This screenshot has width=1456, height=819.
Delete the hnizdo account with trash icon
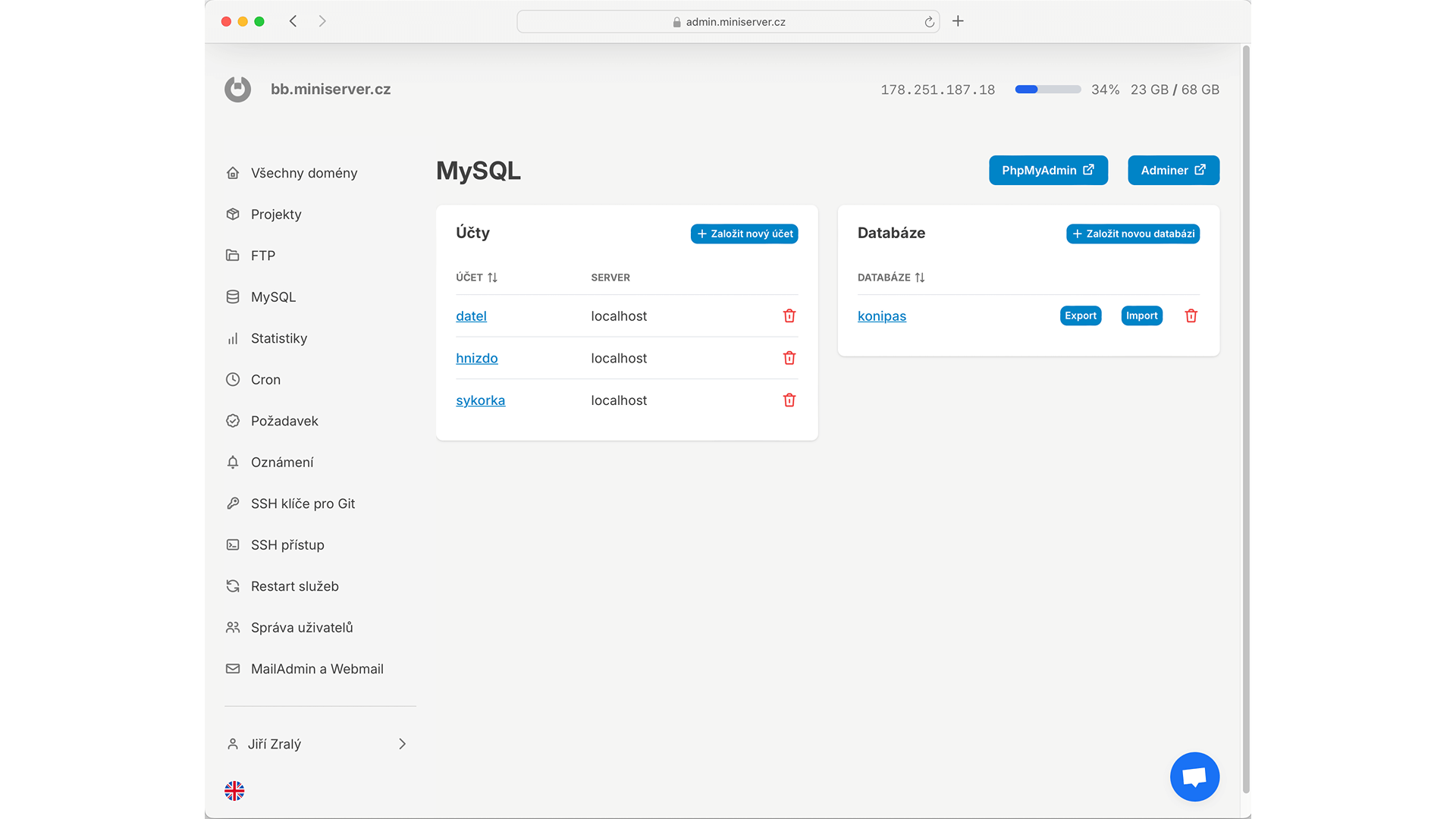(x=789, y=358)
